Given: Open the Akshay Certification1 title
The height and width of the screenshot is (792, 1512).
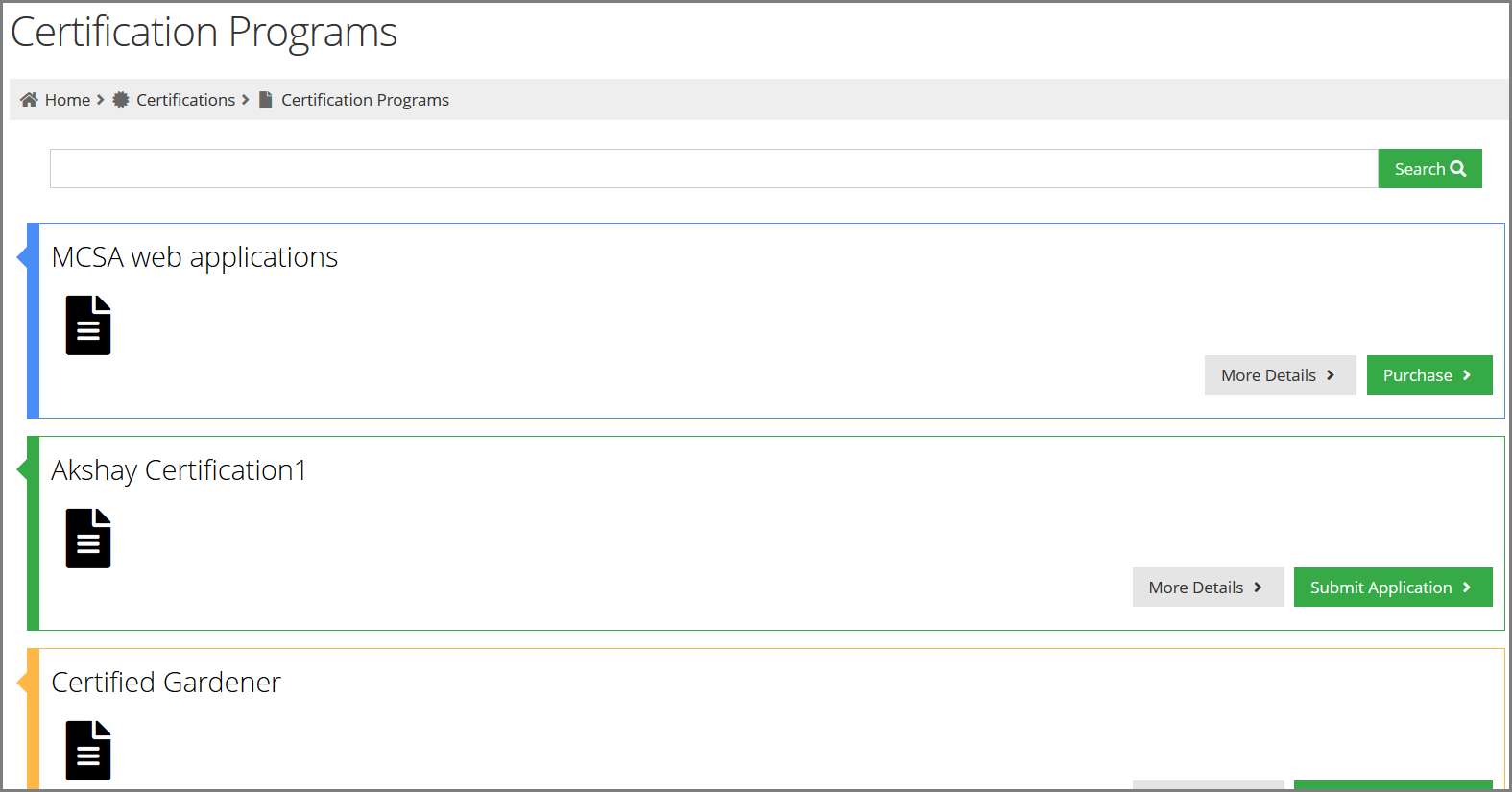Looking at the screenshot, I should pos(179,470).
